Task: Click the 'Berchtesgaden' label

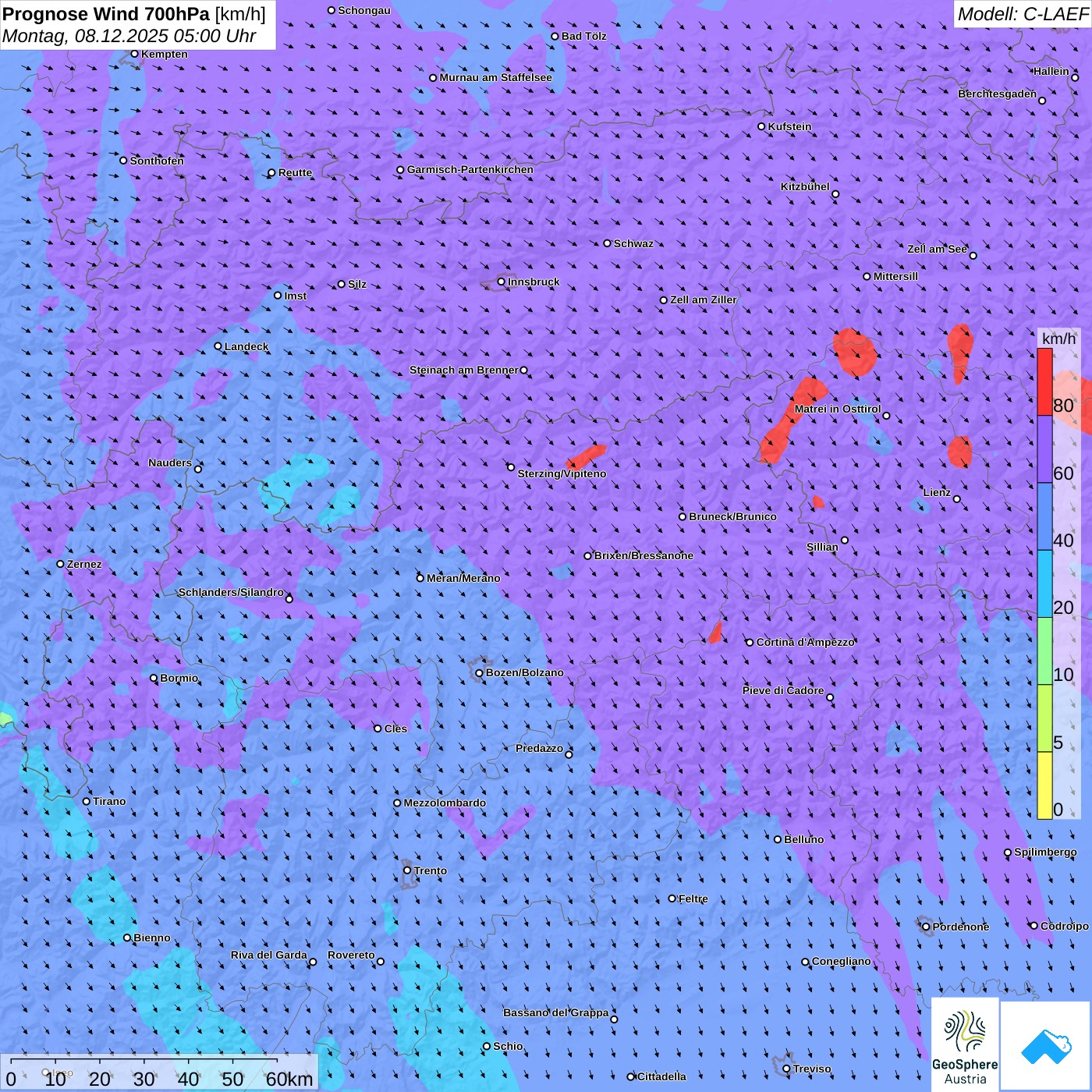Action: 997,94
